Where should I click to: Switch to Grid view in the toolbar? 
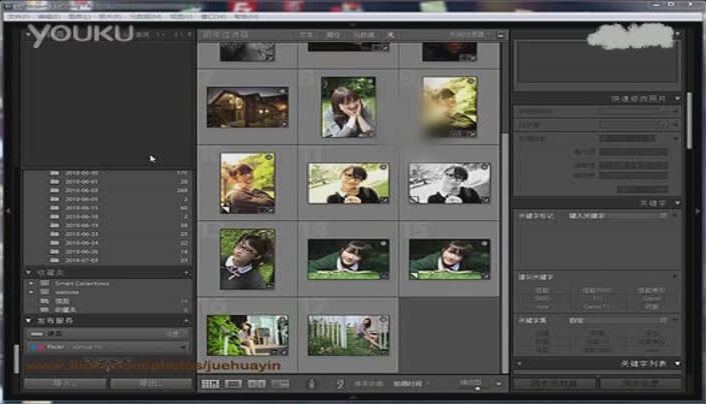pyautogui.click(x=210, y=384)
